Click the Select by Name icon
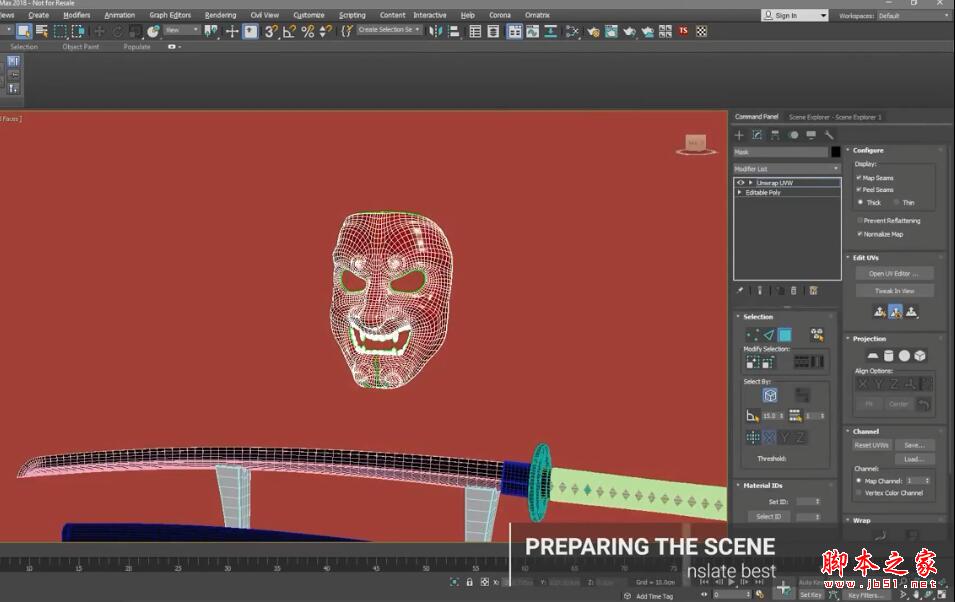 tap(41, 31)
